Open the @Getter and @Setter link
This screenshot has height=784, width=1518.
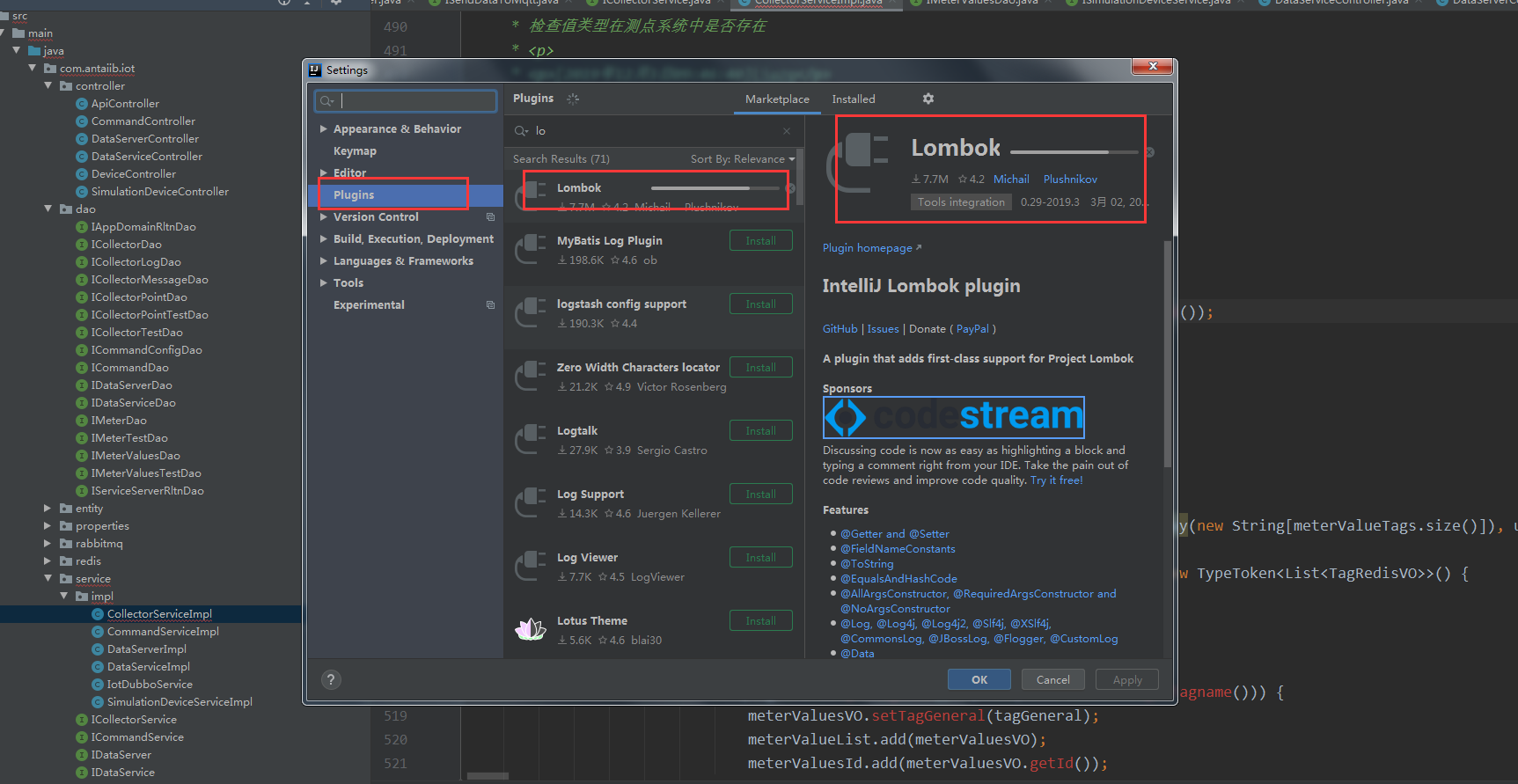pyautogui.click(x=895, y=534)
